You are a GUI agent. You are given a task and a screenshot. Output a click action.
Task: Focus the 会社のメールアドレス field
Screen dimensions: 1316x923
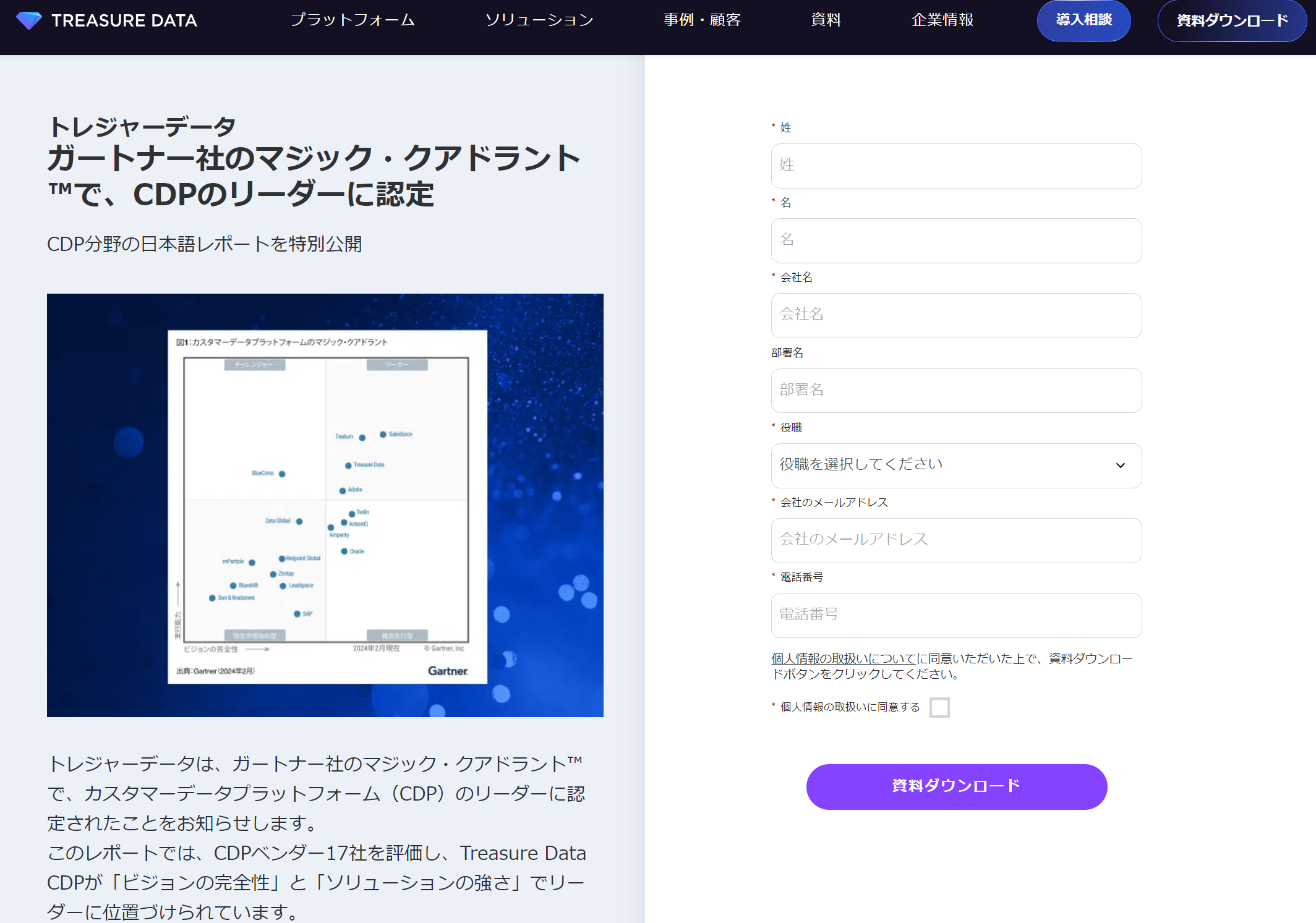(956, 540)
